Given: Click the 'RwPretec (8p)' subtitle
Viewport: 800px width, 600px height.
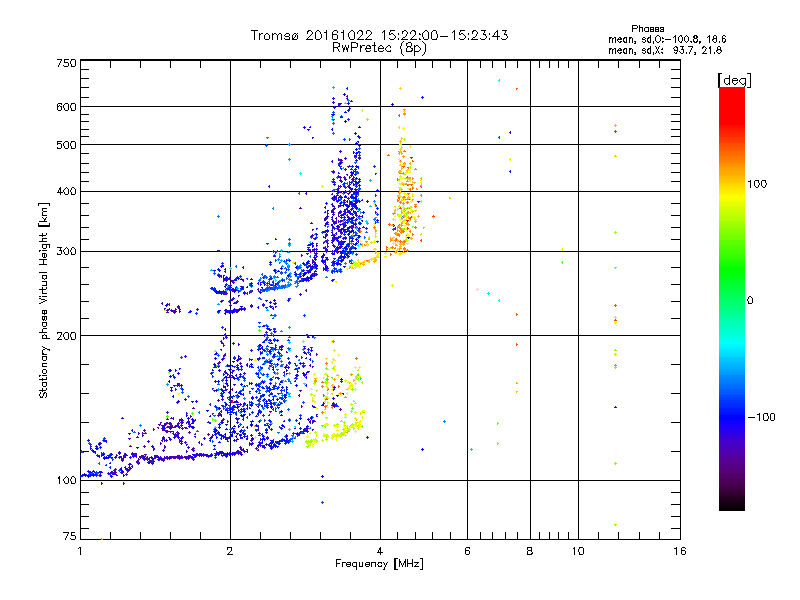Looking at the screenshot, I should 379,48.
